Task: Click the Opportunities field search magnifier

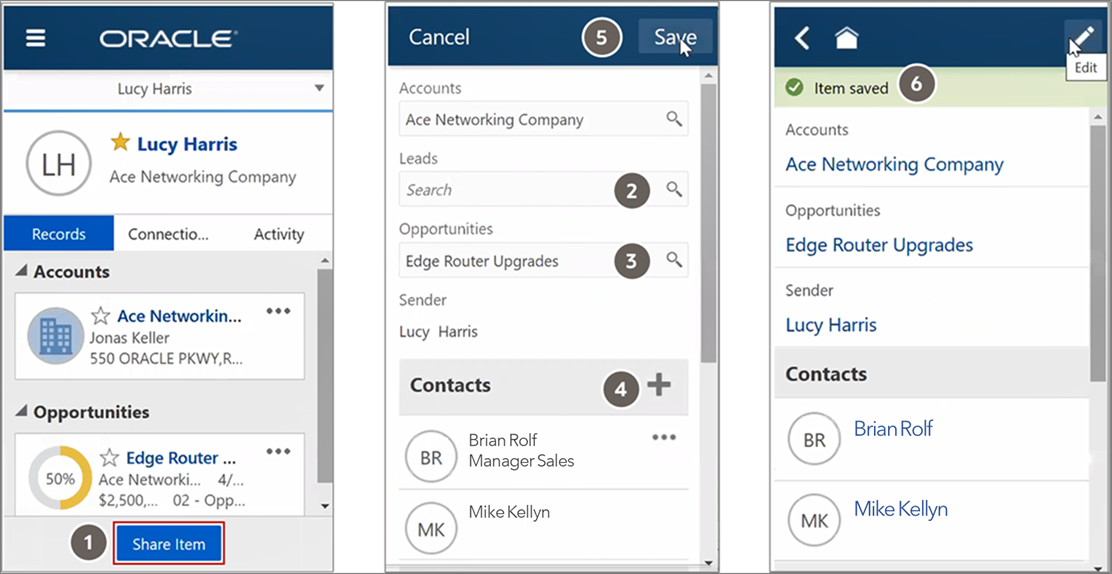Action: click(674, 260)
